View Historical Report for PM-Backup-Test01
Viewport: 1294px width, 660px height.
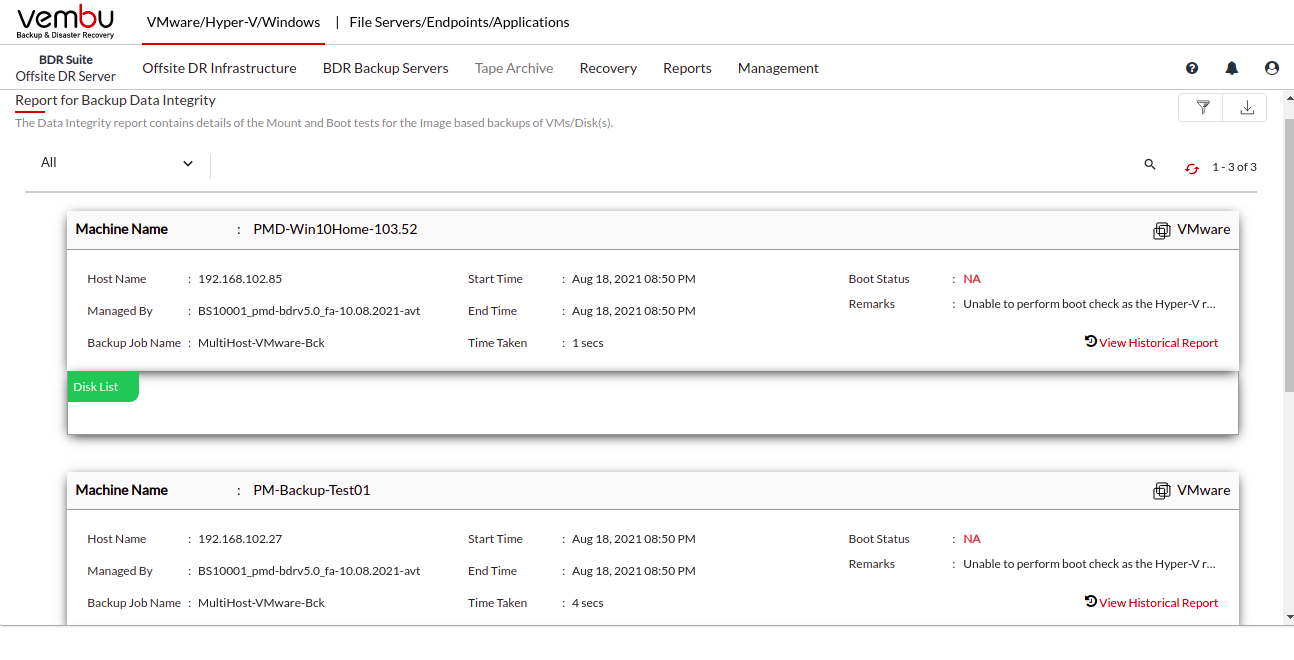tap(1158, 603)
